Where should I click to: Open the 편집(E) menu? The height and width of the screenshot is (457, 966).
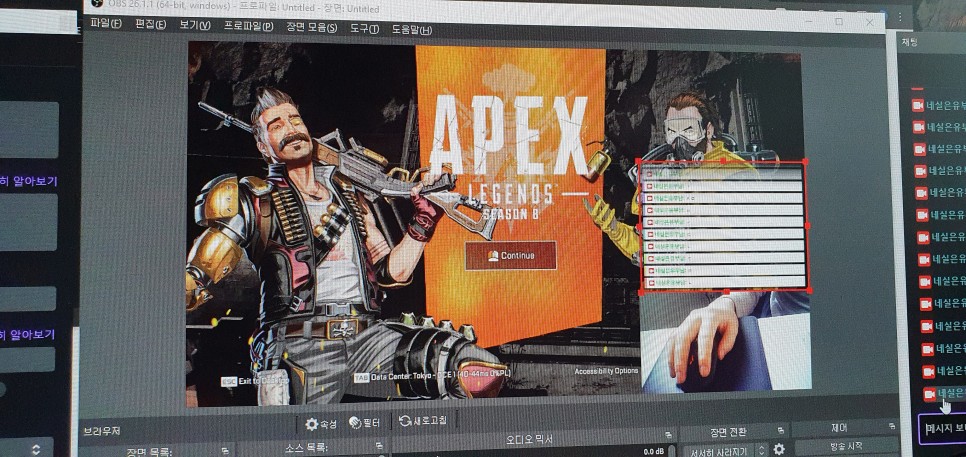151,25
